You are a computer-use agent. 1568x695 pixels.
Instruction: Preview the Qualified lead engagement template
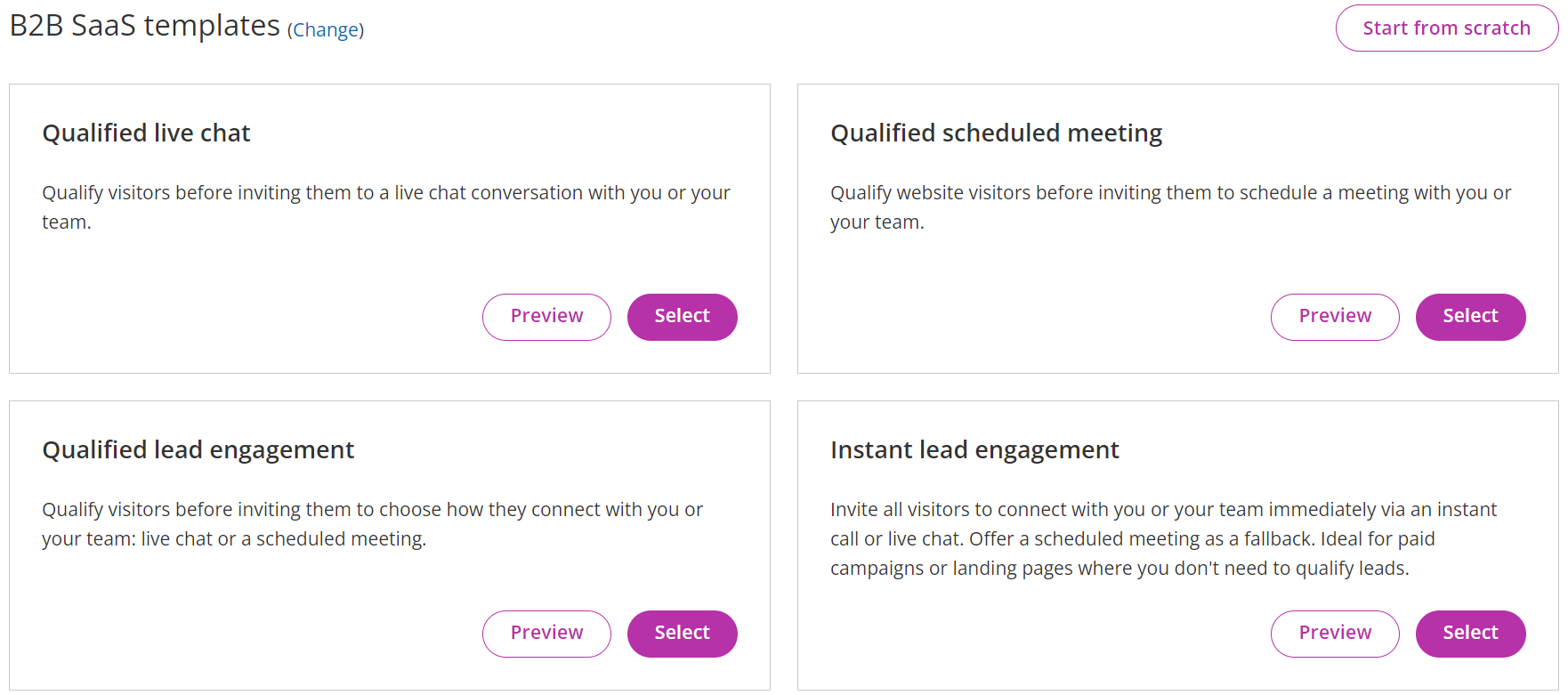[546, 633]
